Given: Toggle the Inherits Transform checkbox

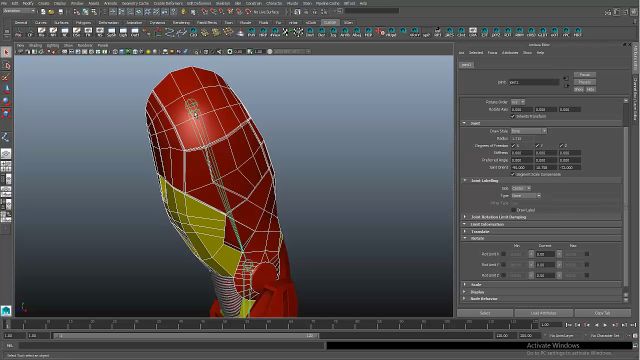Looking at the screenshot, I should pyautogui.click(x=513, y=116).
